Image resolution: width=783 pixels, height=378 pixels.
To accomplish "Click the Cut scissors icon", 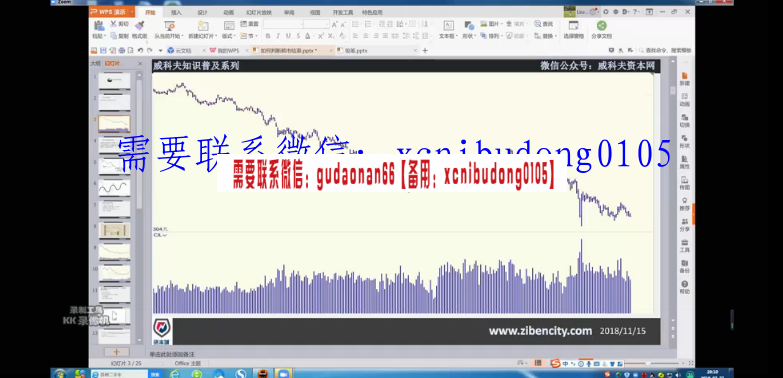I will (x=113, y=23).
